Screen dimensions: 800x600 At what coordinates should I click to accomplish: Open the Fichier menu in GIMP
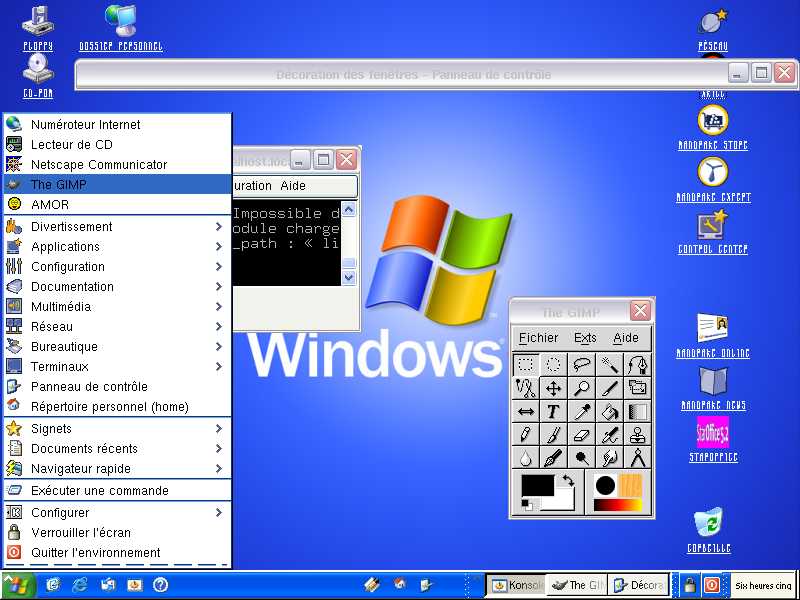[x=538, y=338]
